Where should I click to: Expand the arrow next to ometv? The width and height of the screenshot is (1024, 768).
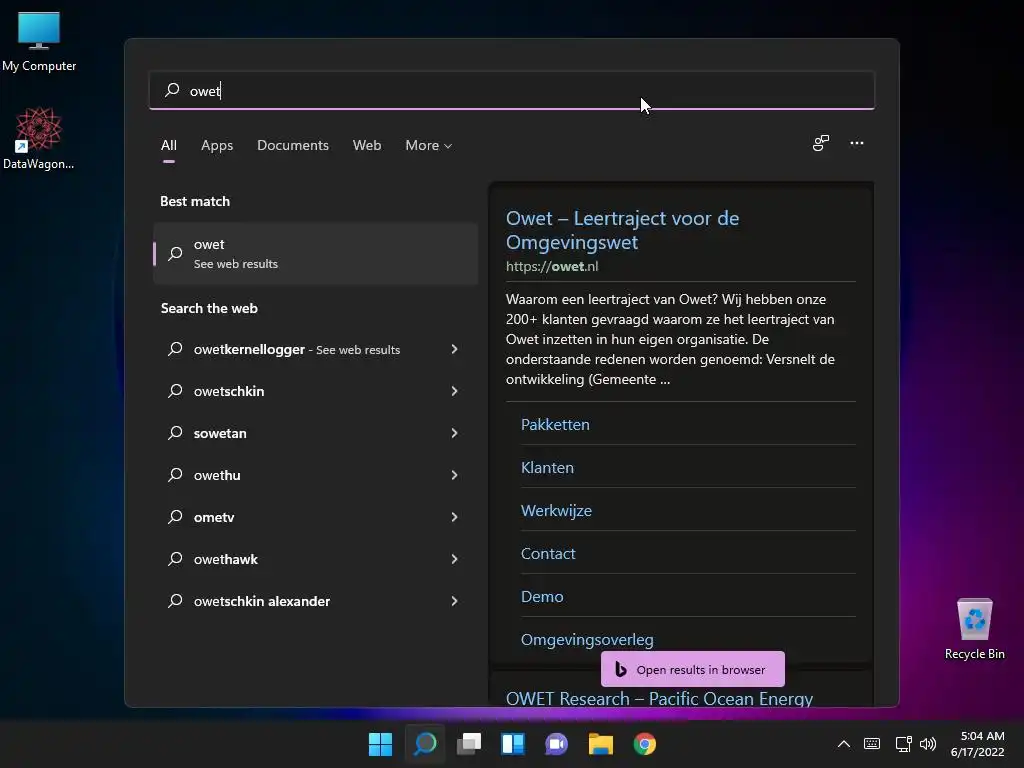coord(455,517)
